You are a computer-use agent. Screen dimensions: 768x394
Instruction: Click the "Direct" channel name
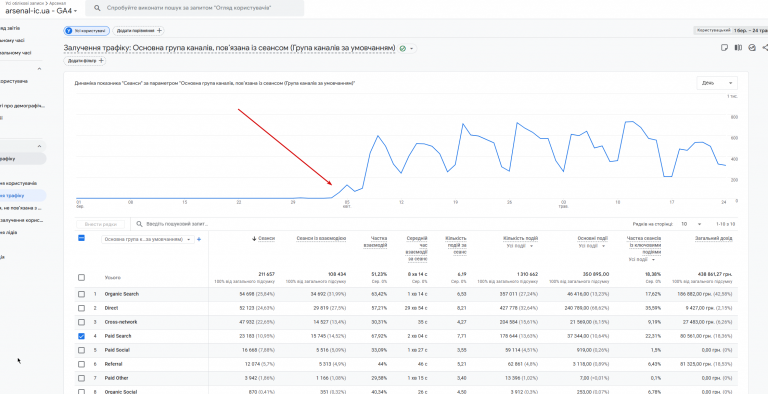point(111,308)
